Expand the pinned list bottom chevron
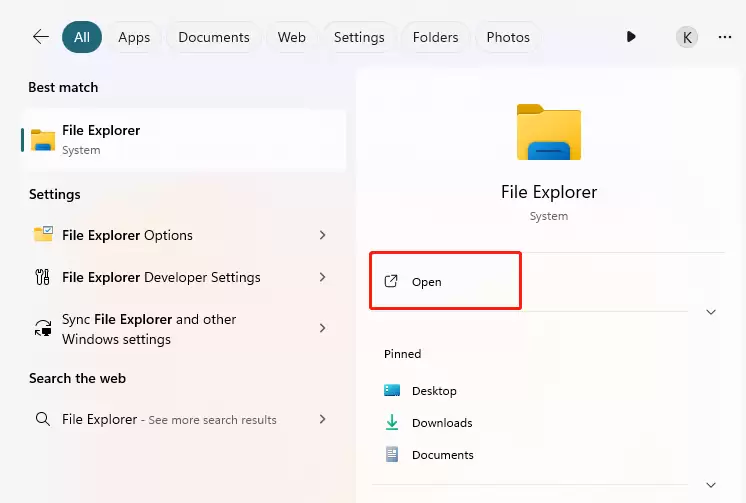Image resolution: width=746 pixels, height=503 pixels. pos(711,485)
